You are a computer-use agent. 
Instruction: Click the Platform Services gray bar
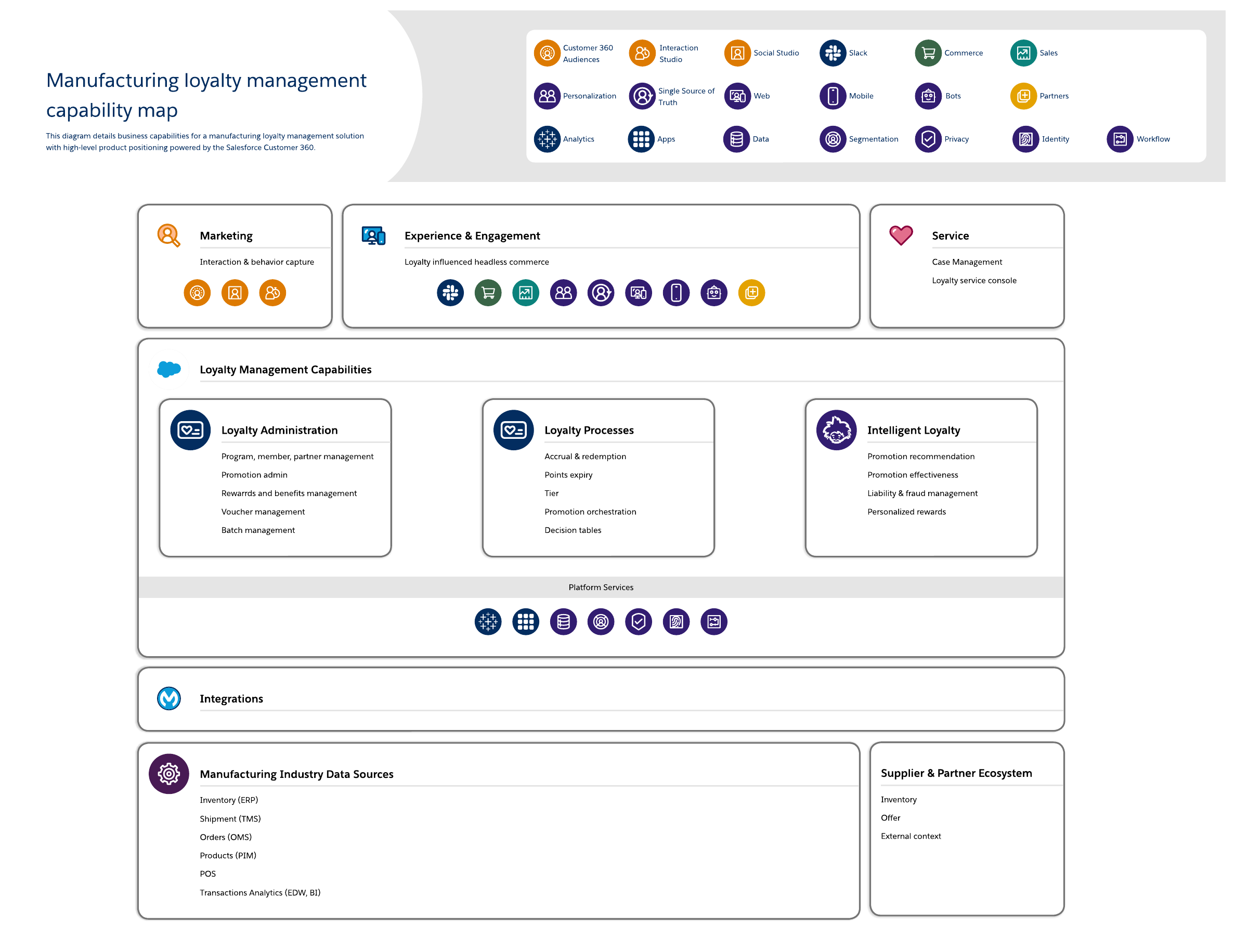click(x=600, y=587)
